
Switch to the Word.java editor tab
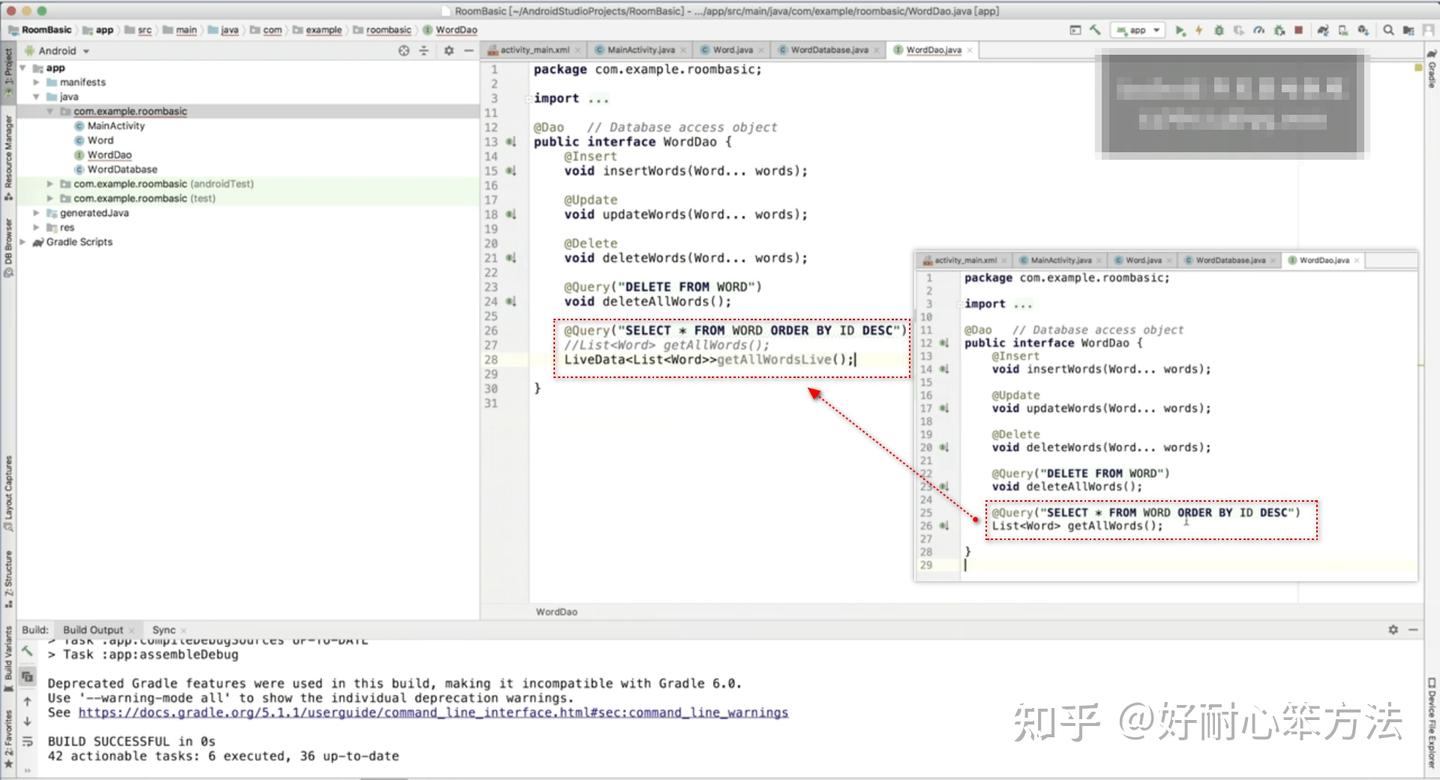(x=731, y=50)
